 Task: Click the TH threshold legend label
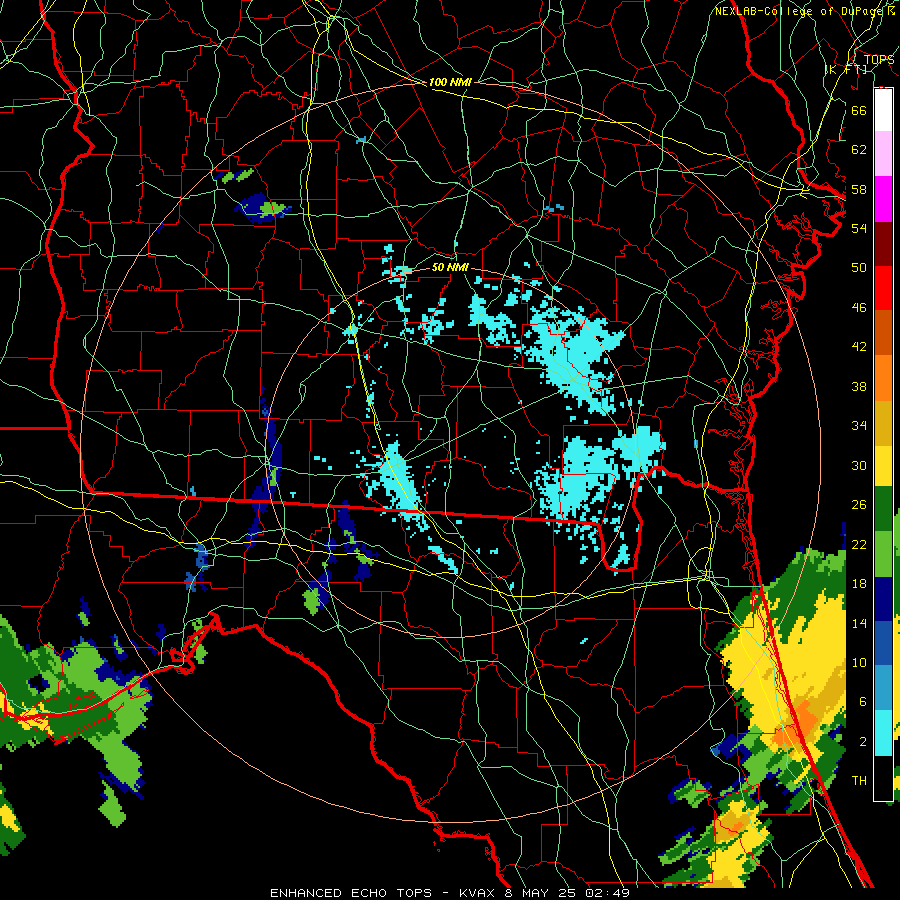point(859,781)
